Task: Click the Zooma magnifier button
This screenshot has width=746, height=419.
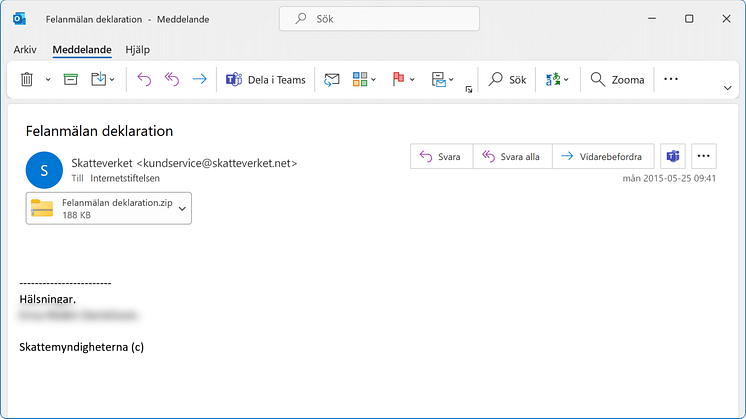Action: tap(617, 80)
